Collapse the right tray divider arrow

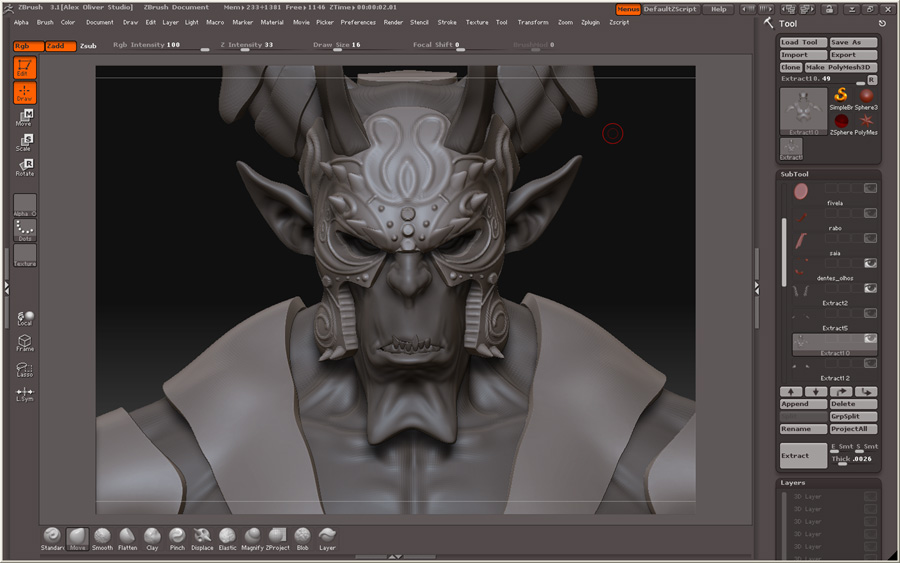[757, 288]
